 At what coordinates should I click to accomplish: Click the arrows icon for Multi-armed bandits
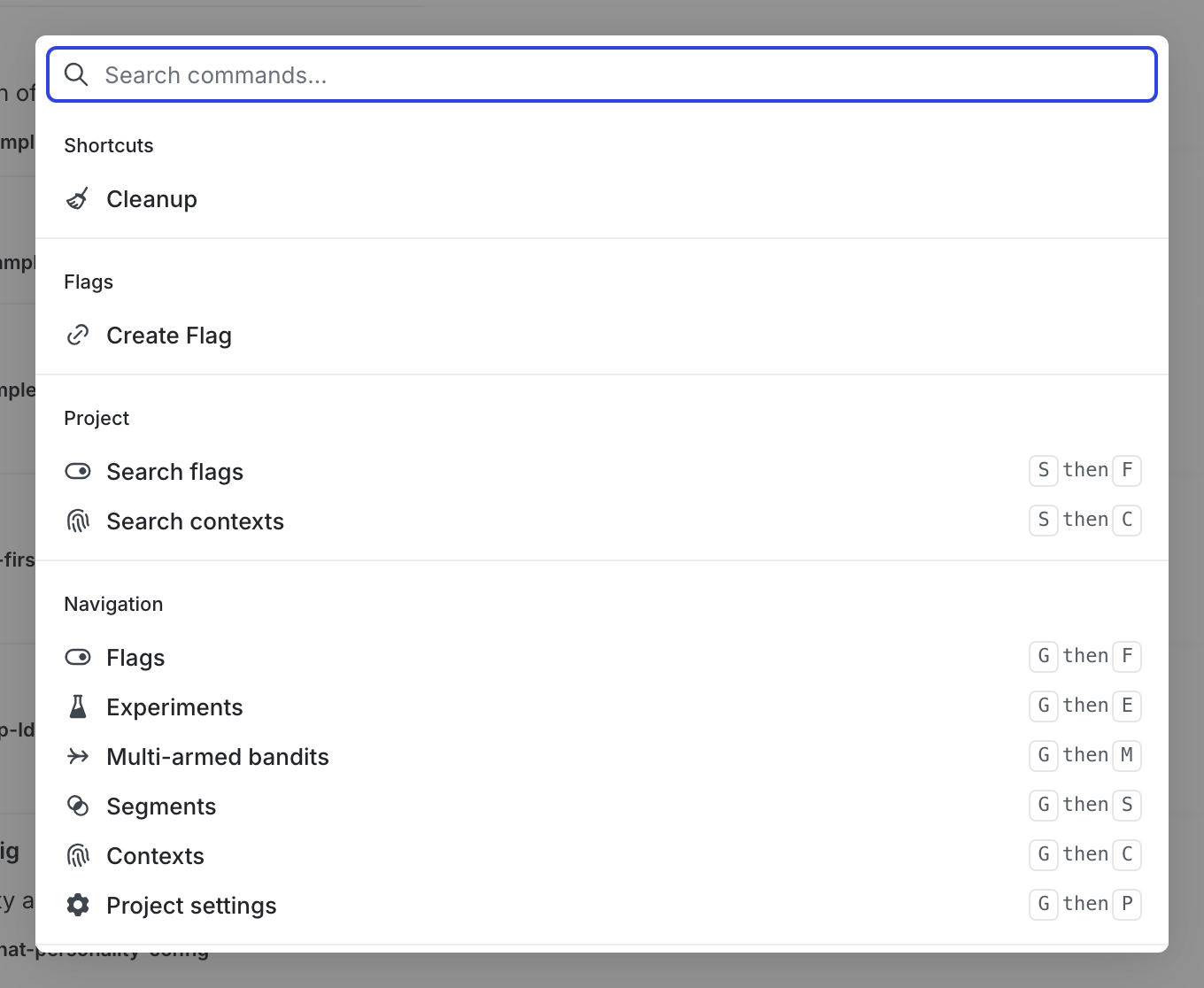(x=78, y=757)
